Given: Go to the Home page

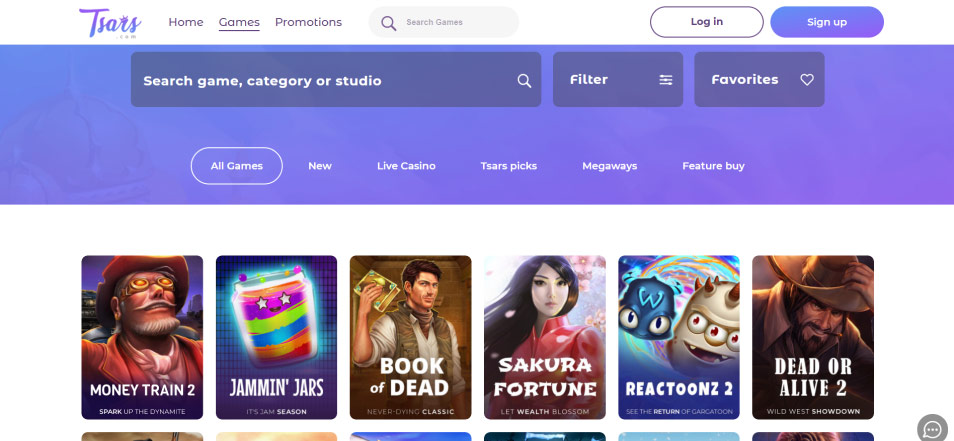Looking at the screenshot, I should [186, 22].
